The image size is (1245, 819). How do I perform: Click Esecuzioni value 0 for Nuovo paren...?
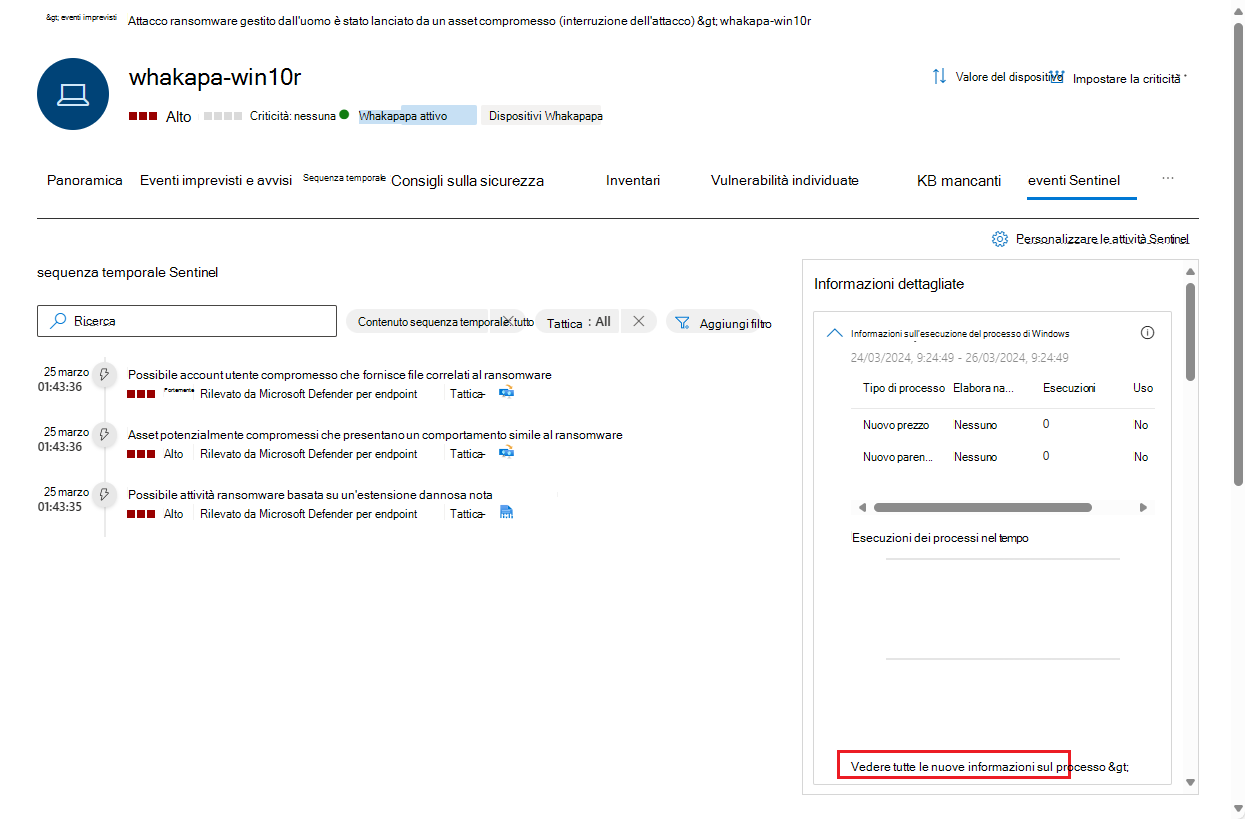coord(1046,456)
